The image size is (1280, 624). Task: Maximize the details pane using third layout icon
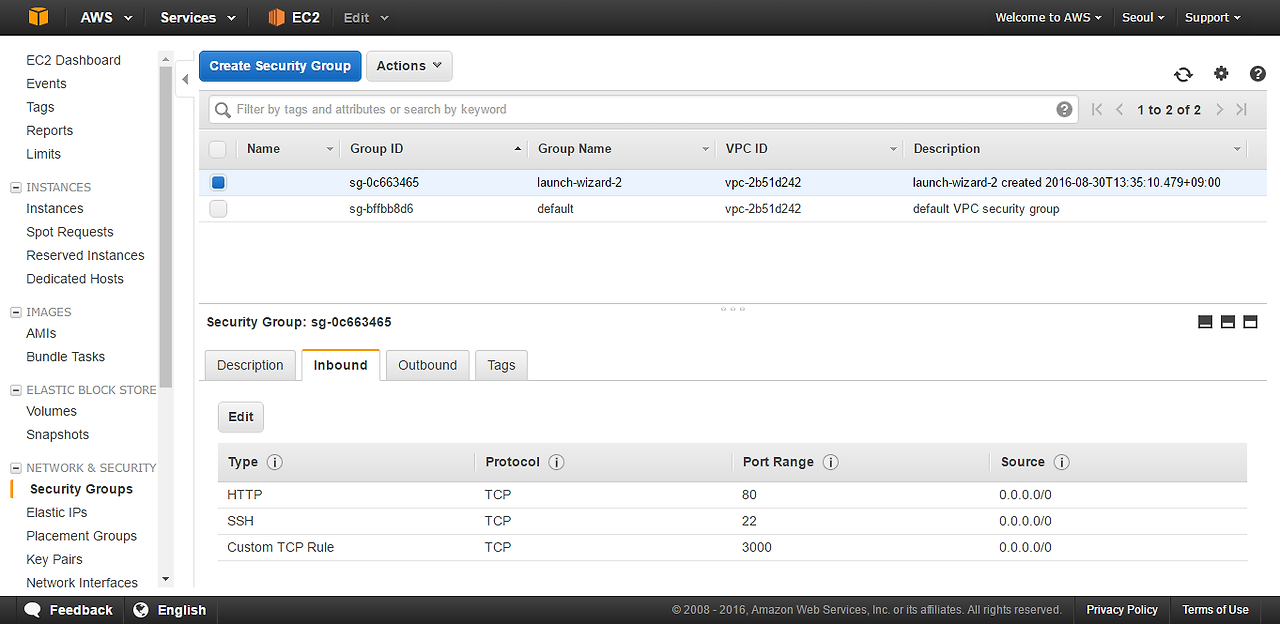click(1250, 322)
